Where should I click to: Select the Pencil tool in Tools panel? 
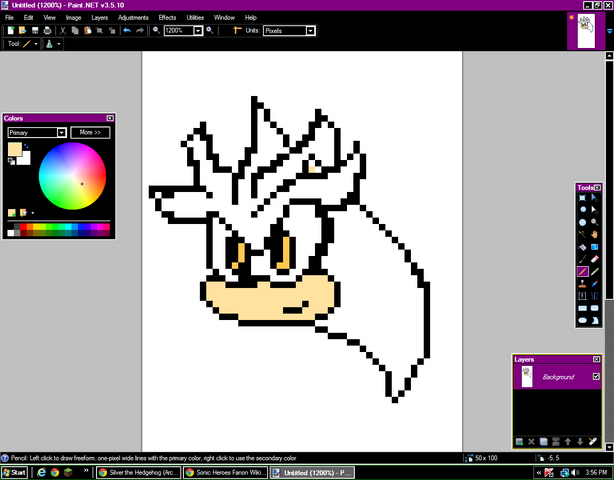click(583, 271)
